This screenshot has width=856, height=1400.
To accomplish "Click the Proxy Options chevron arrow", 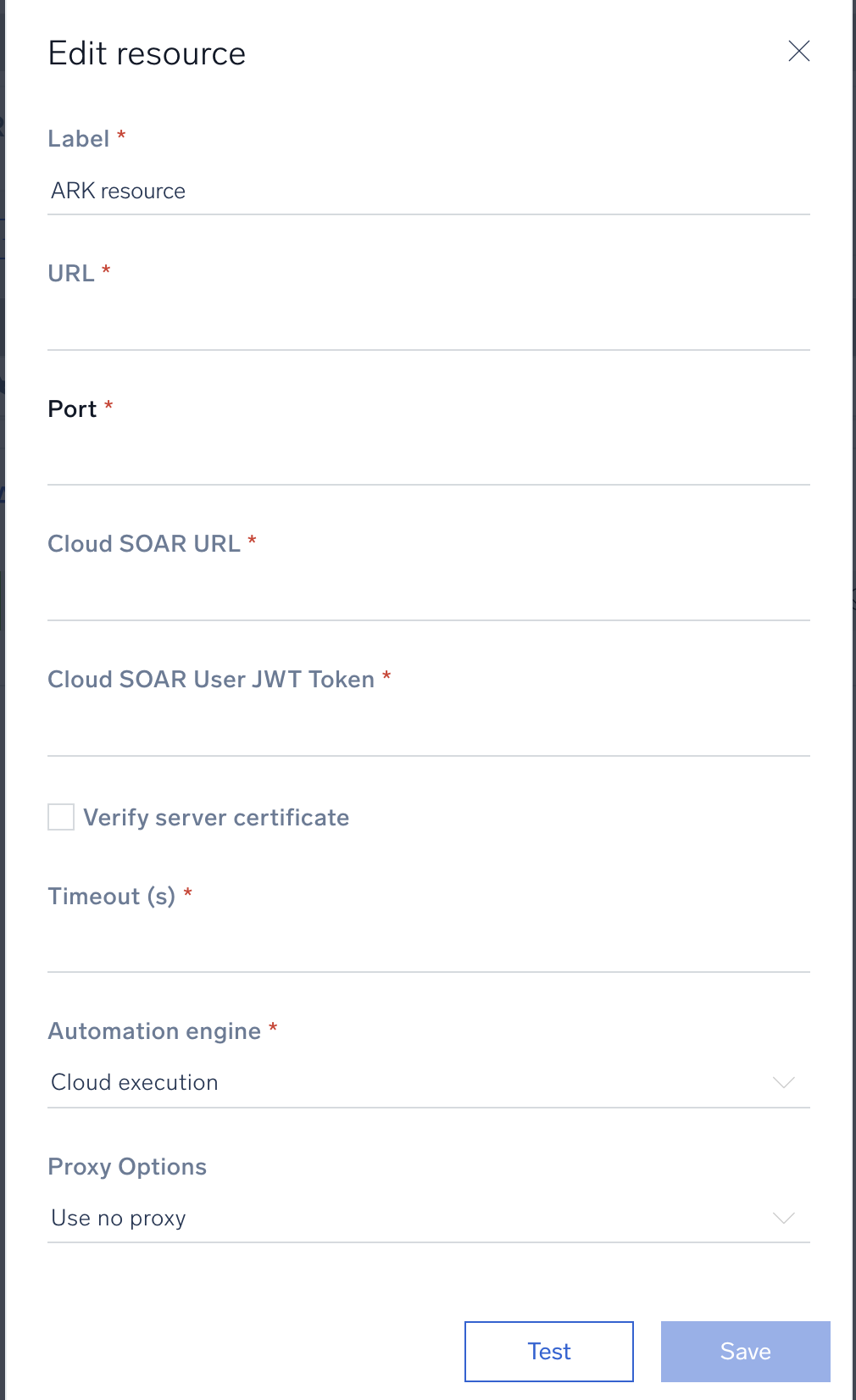I will pyautogui.click(x=783, y=1219).
